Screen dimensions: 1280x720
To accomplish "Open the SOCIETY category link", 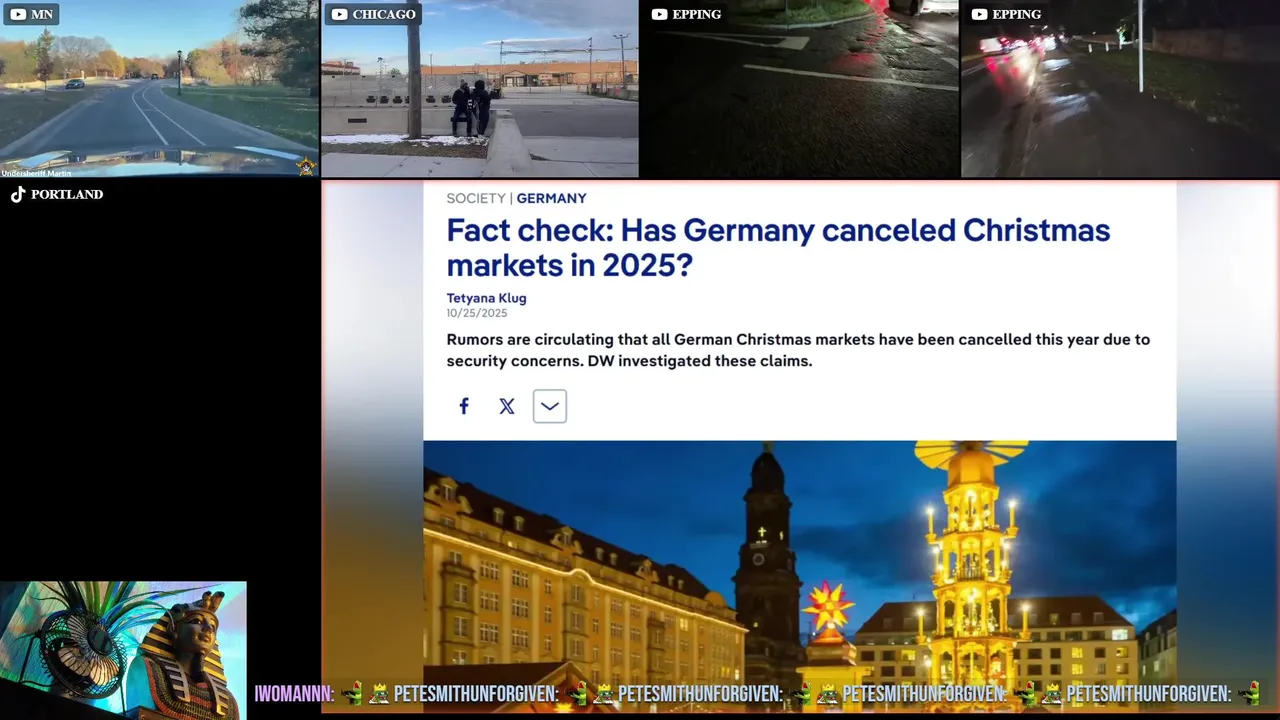I will point(476,198).
